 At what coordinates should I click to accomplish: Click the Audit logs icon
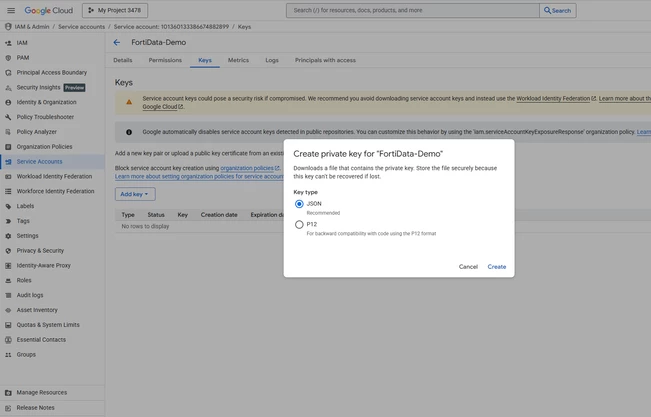pos(8,295)
